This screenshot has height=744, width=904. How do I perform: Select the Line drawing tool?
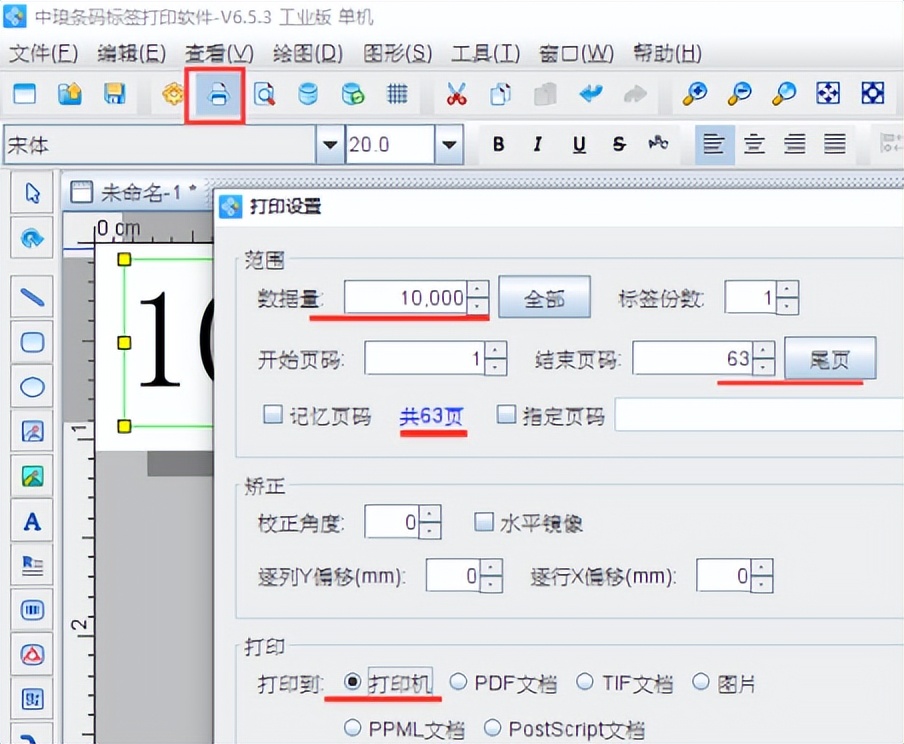pos(31,296)
